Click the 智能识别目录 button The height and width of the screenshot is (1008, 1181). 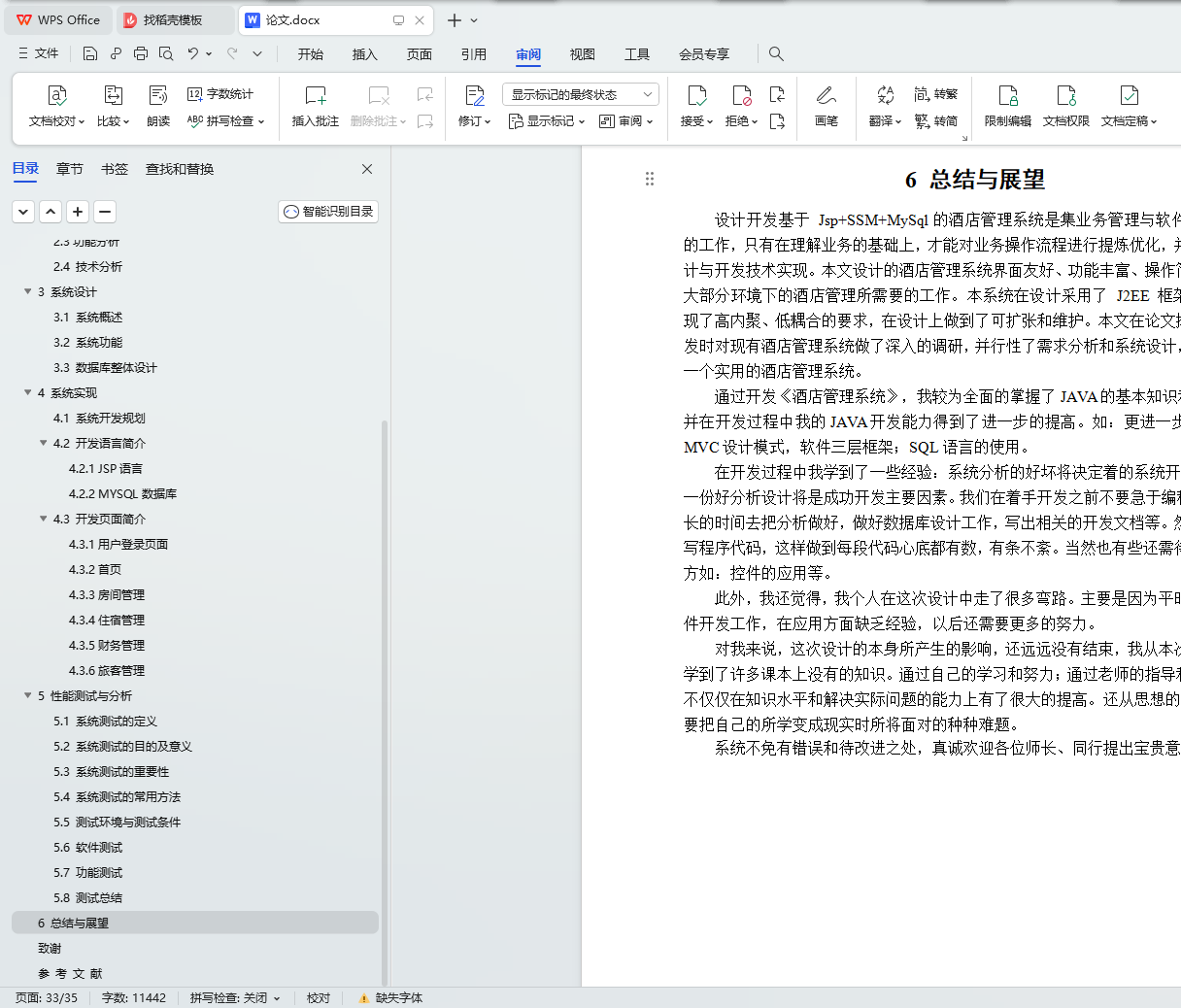click(328, 212)
